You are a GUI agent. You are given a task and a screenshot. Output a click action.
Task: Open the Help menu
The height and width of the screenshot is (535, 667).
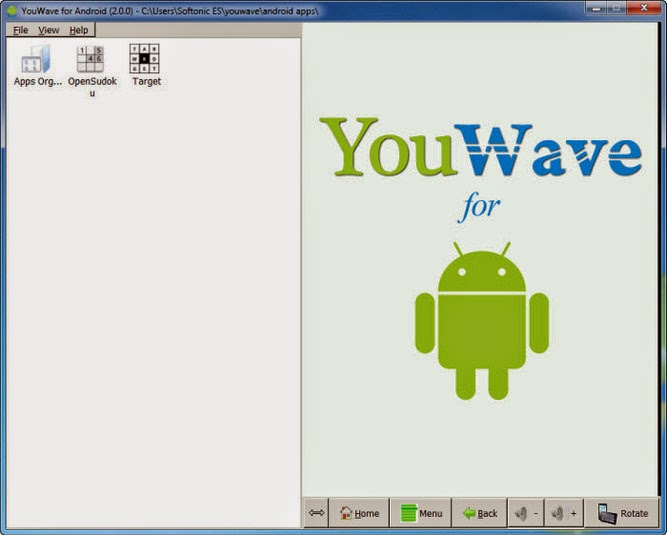coord(79,30)
